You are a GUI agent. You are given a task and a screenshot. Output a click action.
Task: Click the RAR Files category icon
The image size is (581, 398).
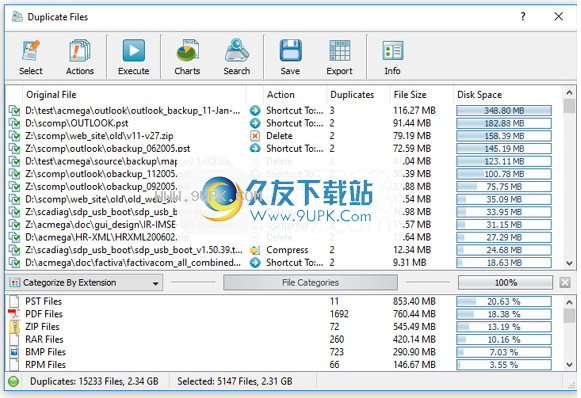[14, 339]
